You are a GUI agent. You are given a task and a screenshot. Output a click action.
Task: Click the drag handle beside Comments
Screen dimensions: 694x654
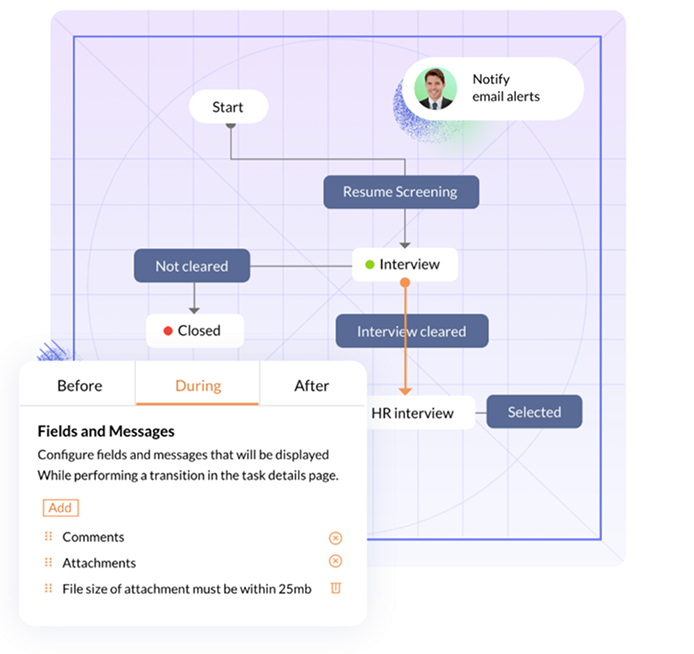tap(48, 537)
